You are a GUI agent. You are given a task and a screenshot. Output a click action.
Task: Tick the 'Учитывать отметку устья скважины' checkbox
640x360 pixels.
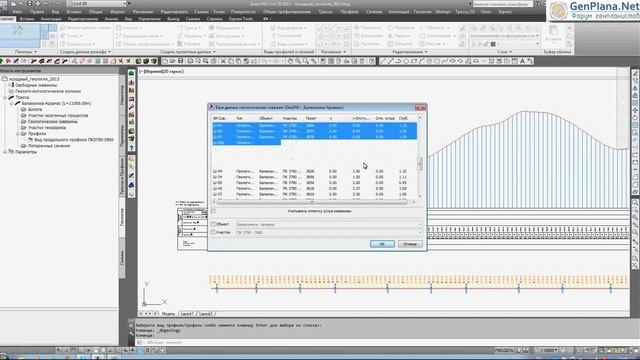click(x=213, y=211)
